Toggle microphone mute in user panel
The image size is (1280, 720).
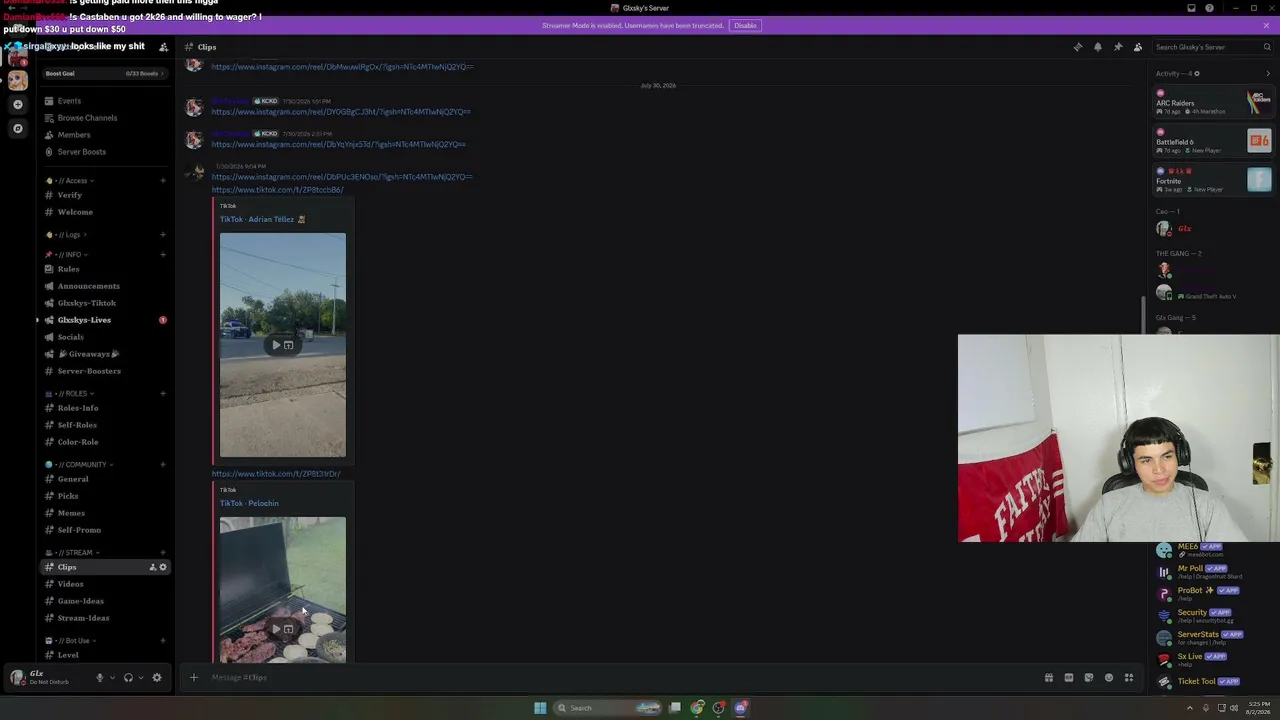point(99,677)
